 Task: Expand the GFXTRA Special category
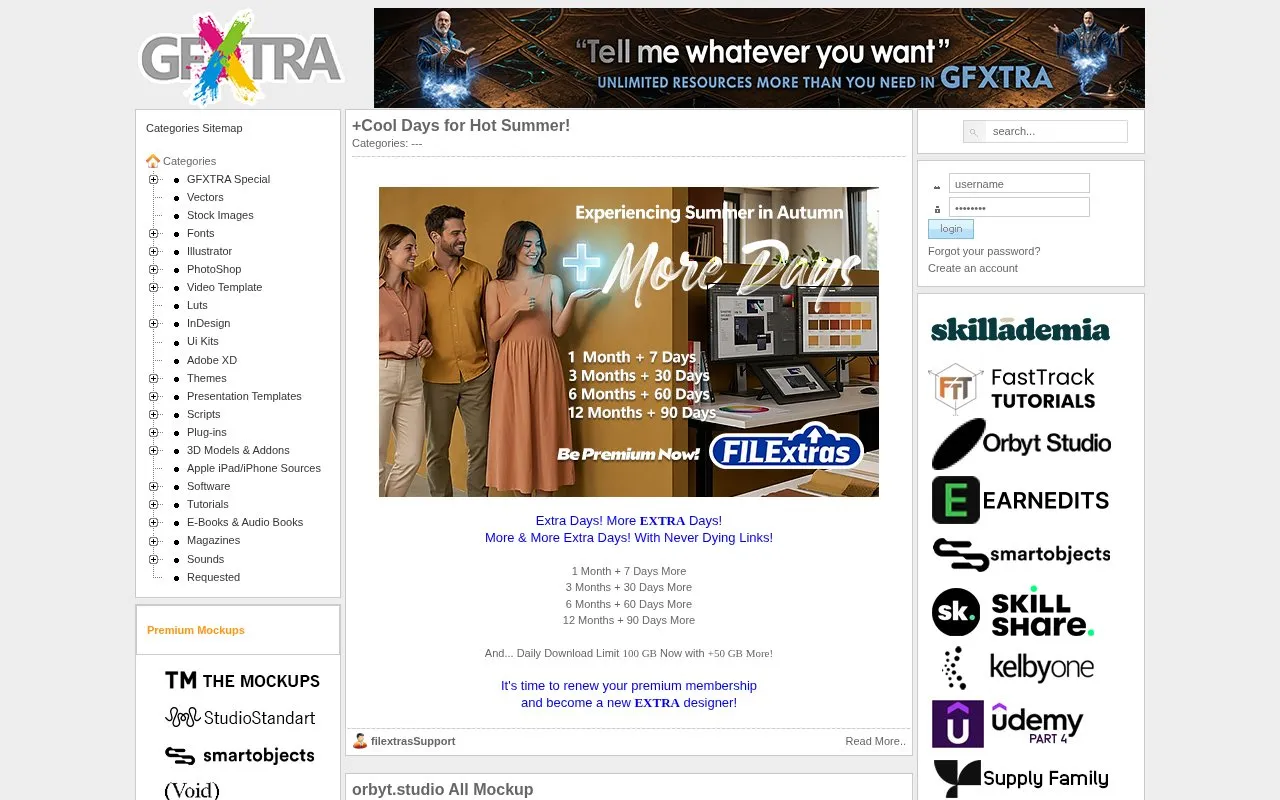point(154,179)
